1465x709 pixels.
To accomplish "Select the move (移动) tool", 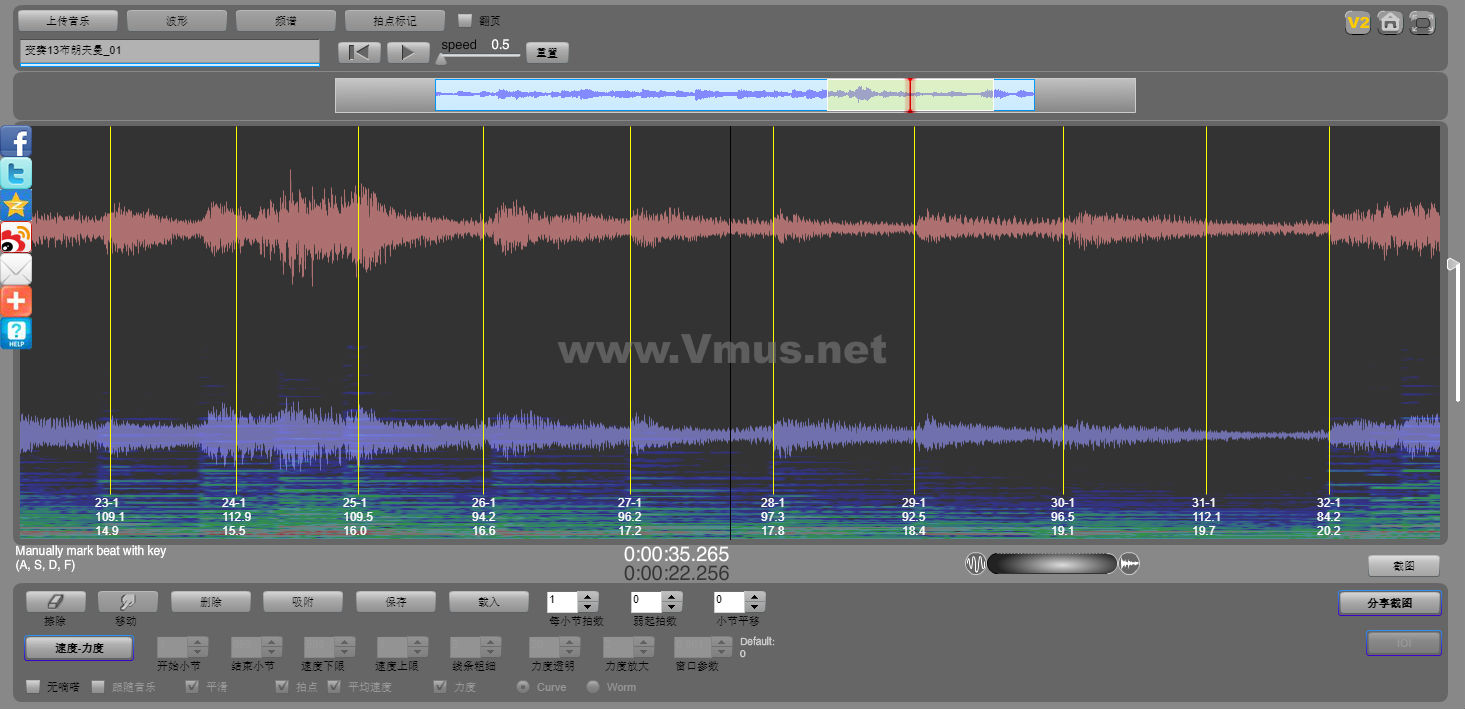I will pos(128,602).
